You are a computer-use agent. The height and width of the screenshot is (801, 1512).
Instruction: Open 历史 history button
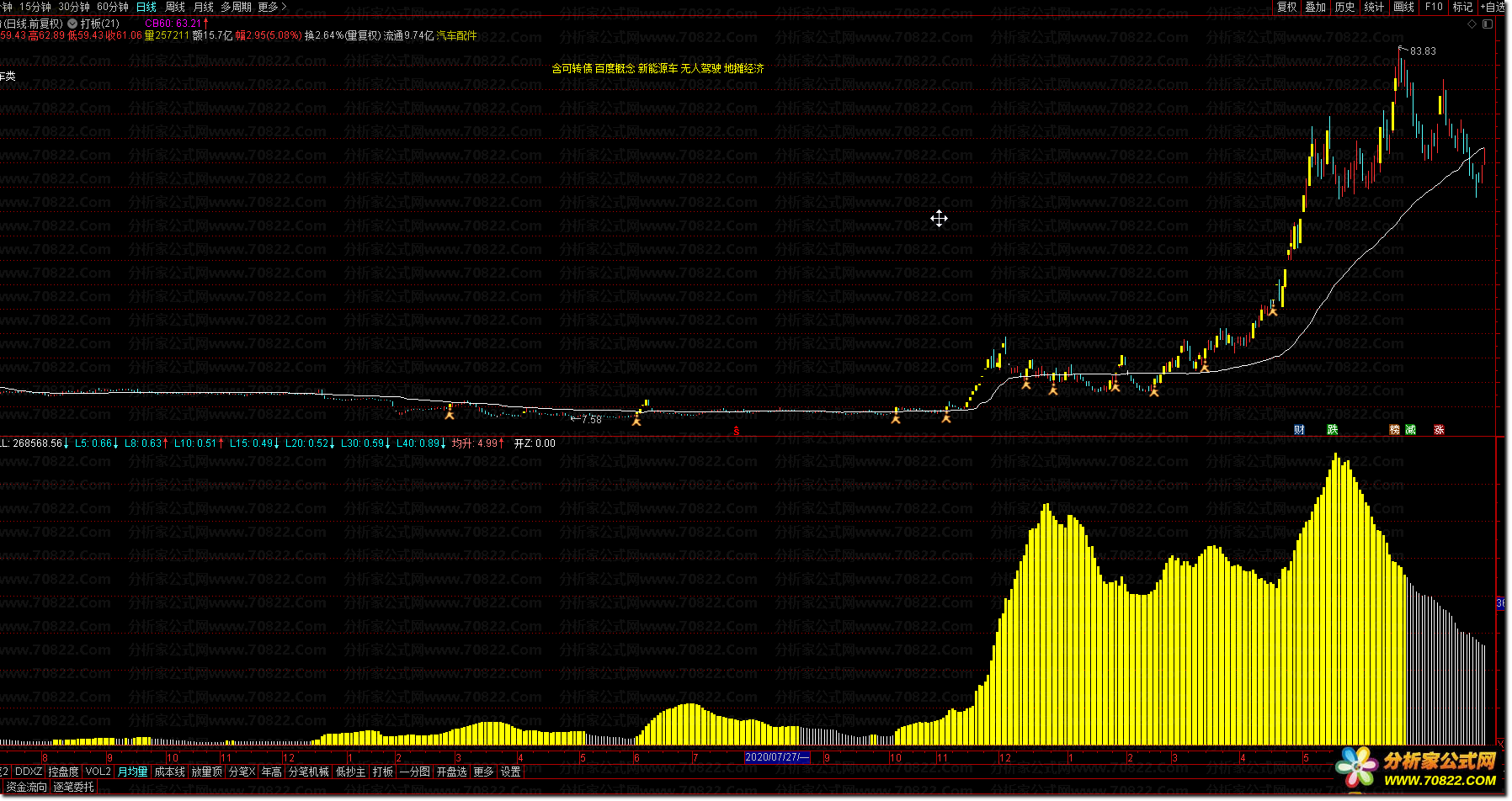1345,7
